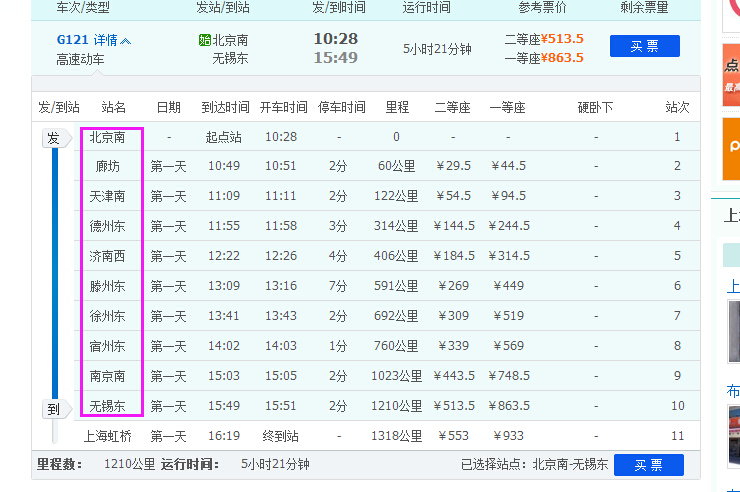Click station name 徐州东 in the stop list
The width and height of the screenshot is (740, 492).
108,316
